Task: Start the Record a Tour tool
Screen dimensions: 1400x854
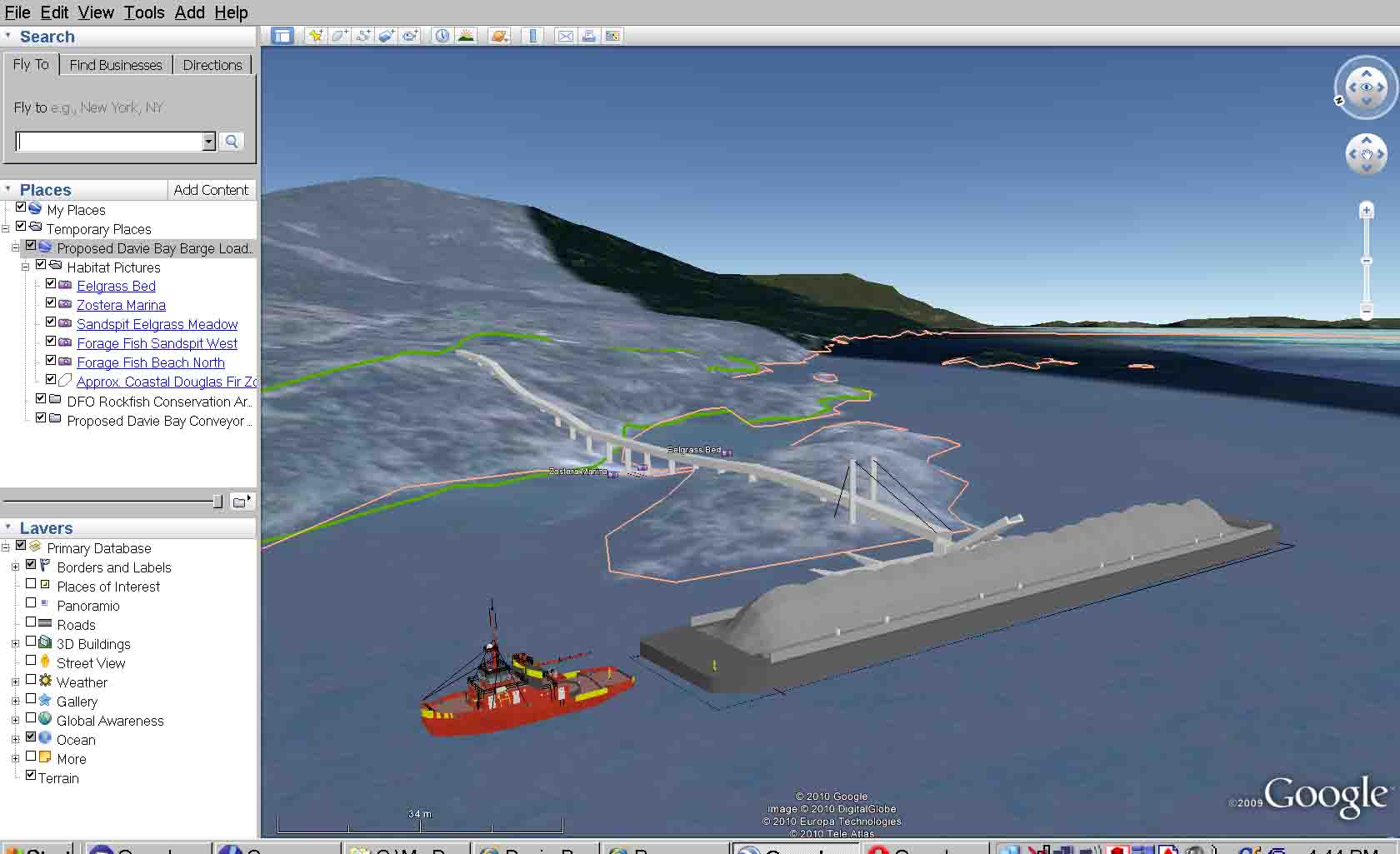Action: 410,36
